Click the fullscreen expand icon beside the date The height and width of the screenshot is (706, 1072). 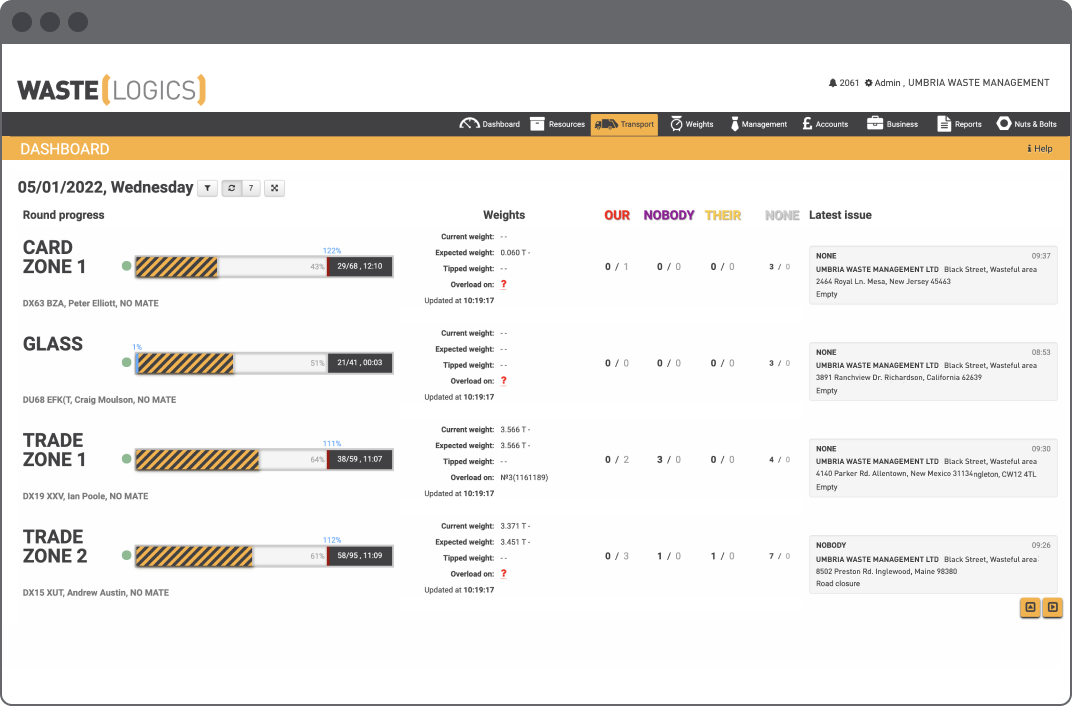(274, 188)
